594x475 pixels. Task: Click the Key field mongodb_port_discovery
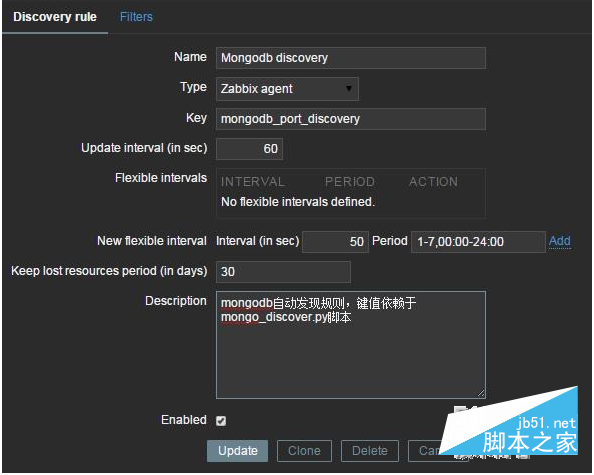point(350,119)
